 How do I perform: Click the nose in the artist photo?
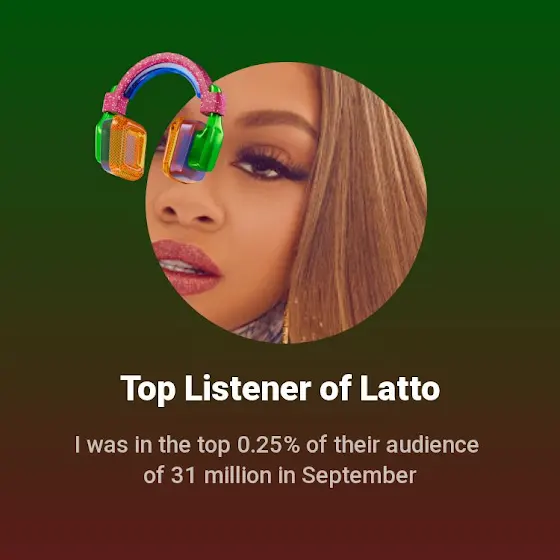point(189,207)
